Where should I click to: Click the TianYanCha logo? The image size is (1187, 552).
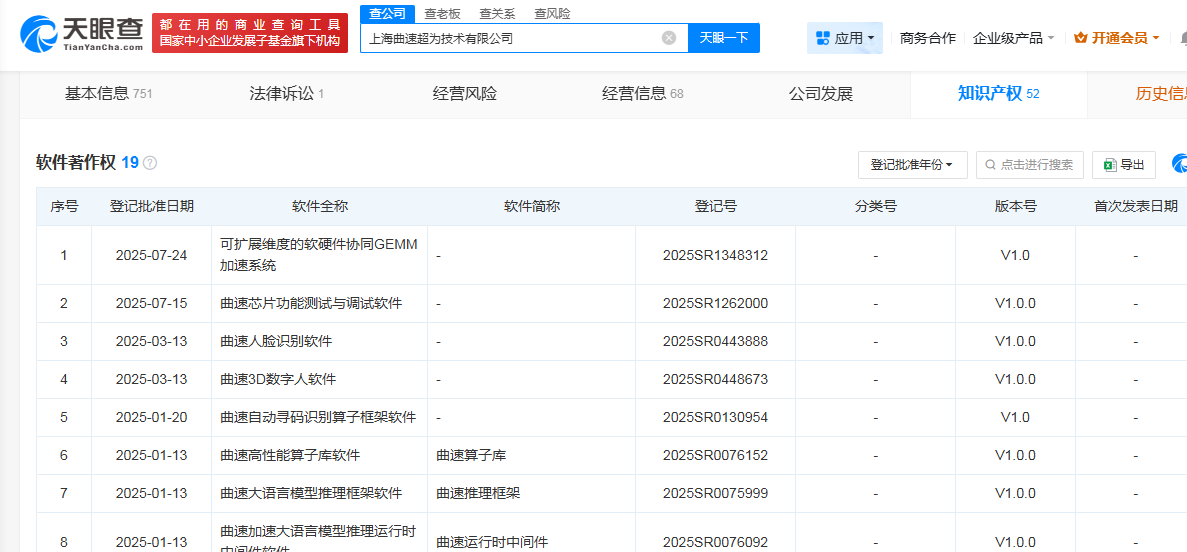pyautogui.click(x=81, y=33)
